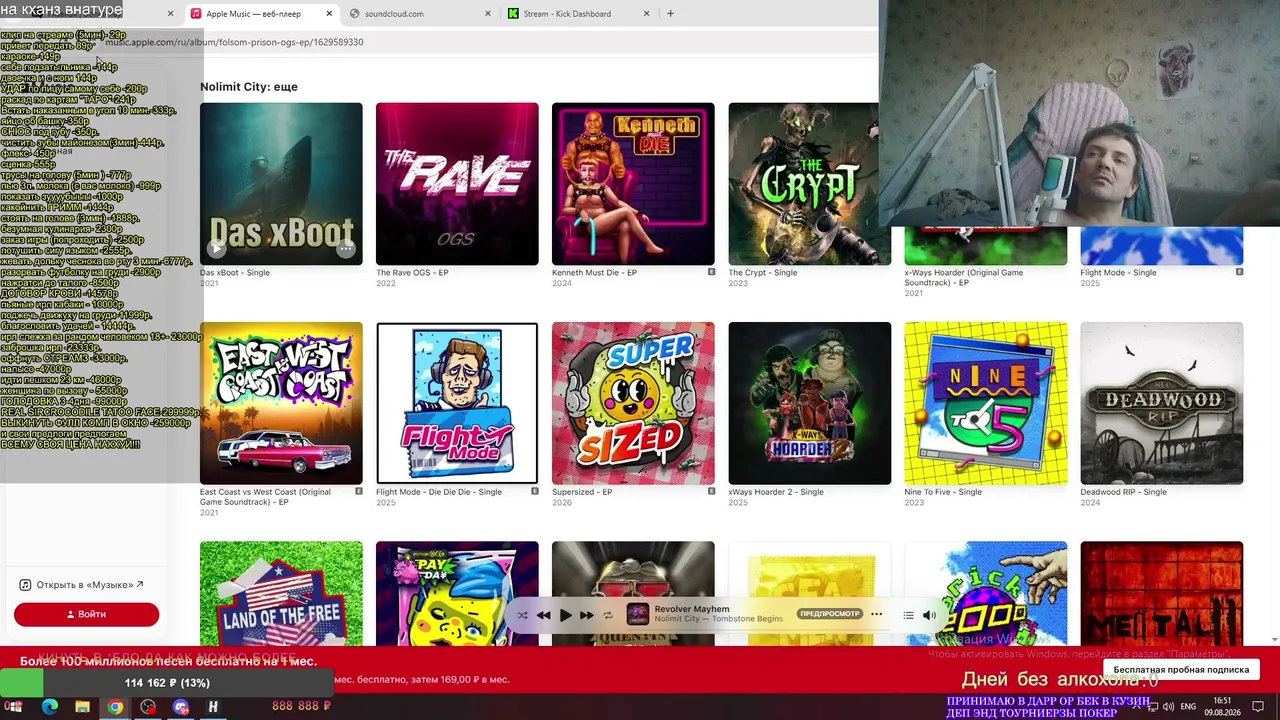Open East Coast vs West Coast cover
Image resolution: width=1280 pixels, height=720 pixels.
click(281, 403)
